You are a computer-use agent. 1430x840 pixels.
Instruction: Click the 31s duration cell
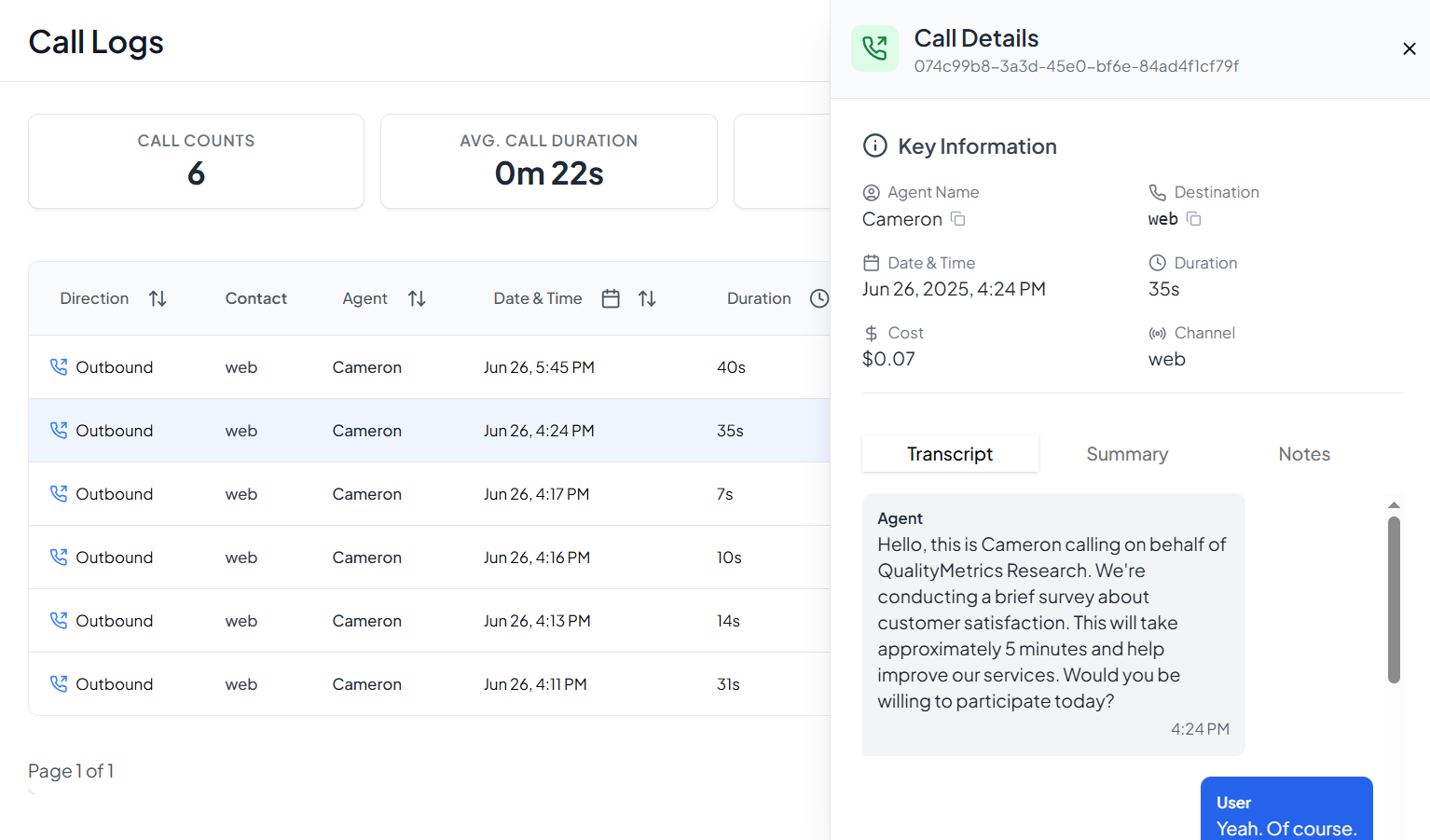(728, 684)
